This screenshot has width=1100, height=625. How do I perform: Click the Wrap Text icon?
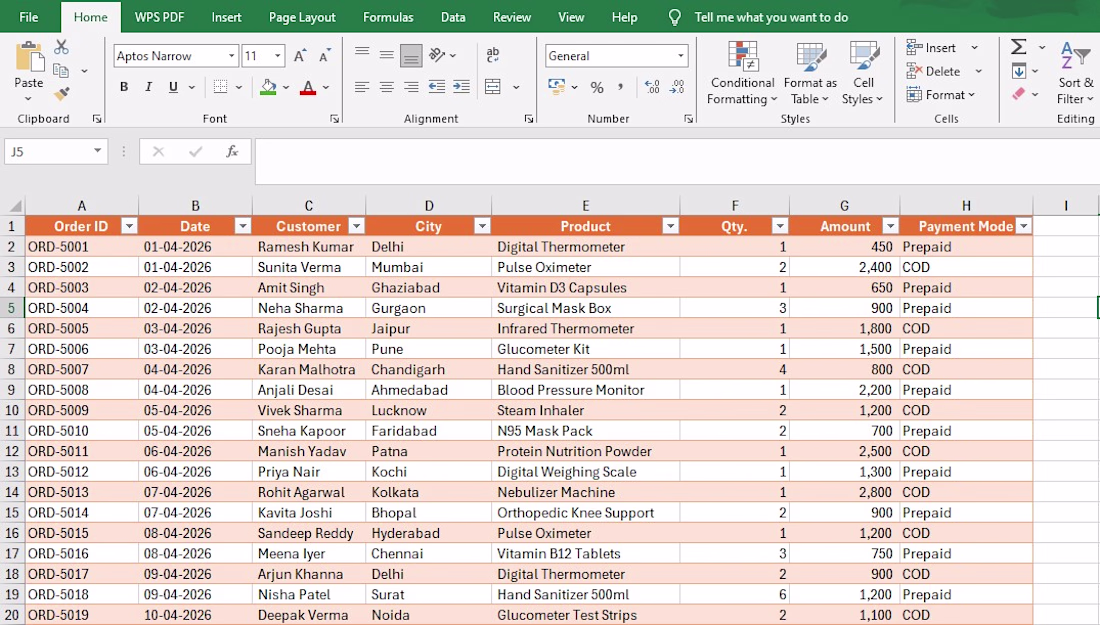tap(493, 55)
